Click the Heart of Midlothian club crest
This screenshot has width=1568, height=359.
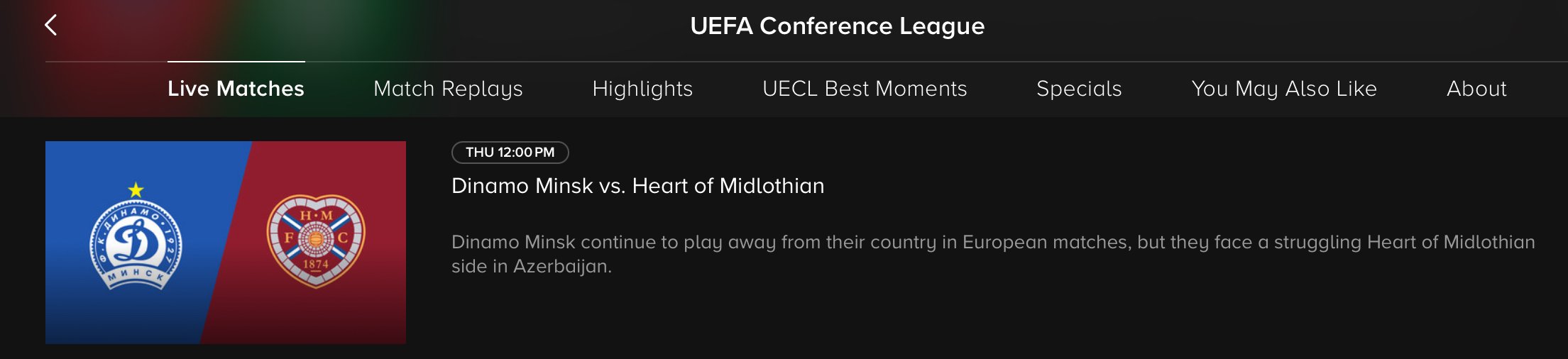coord(316,241)
